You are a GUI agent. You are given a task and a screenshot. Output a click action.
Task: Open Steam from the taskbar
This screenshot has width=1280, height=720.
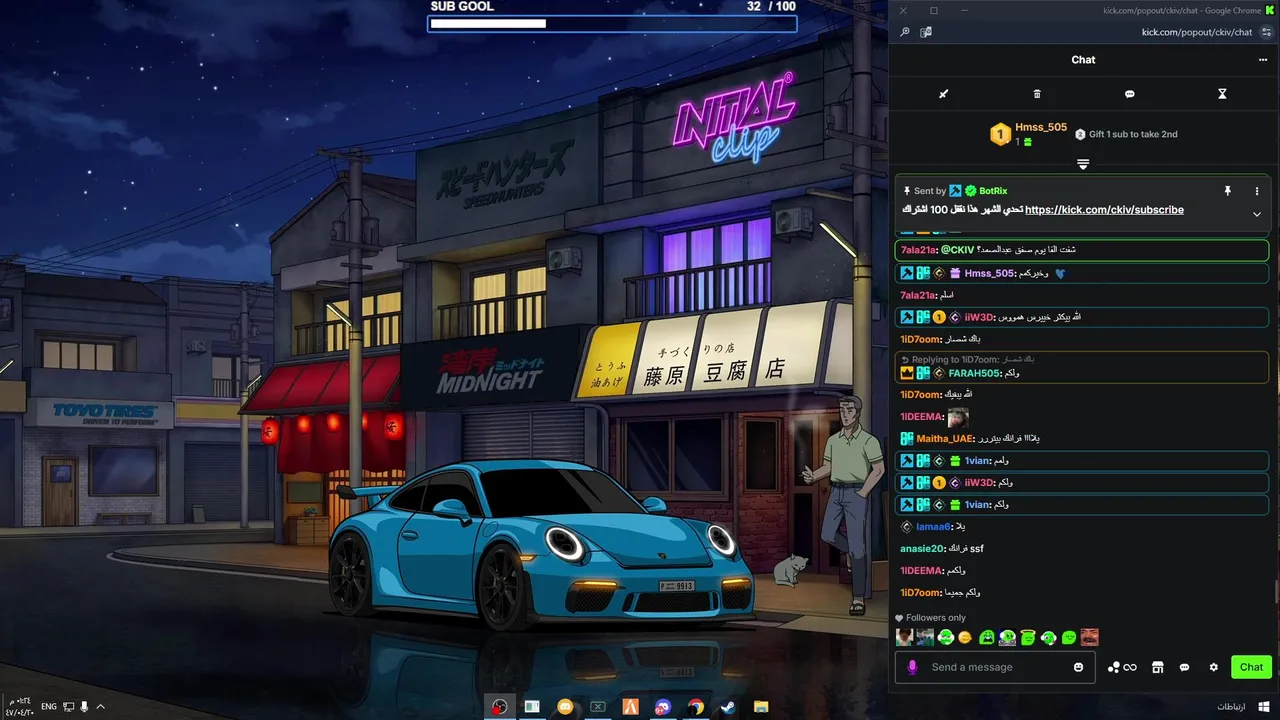728,707
